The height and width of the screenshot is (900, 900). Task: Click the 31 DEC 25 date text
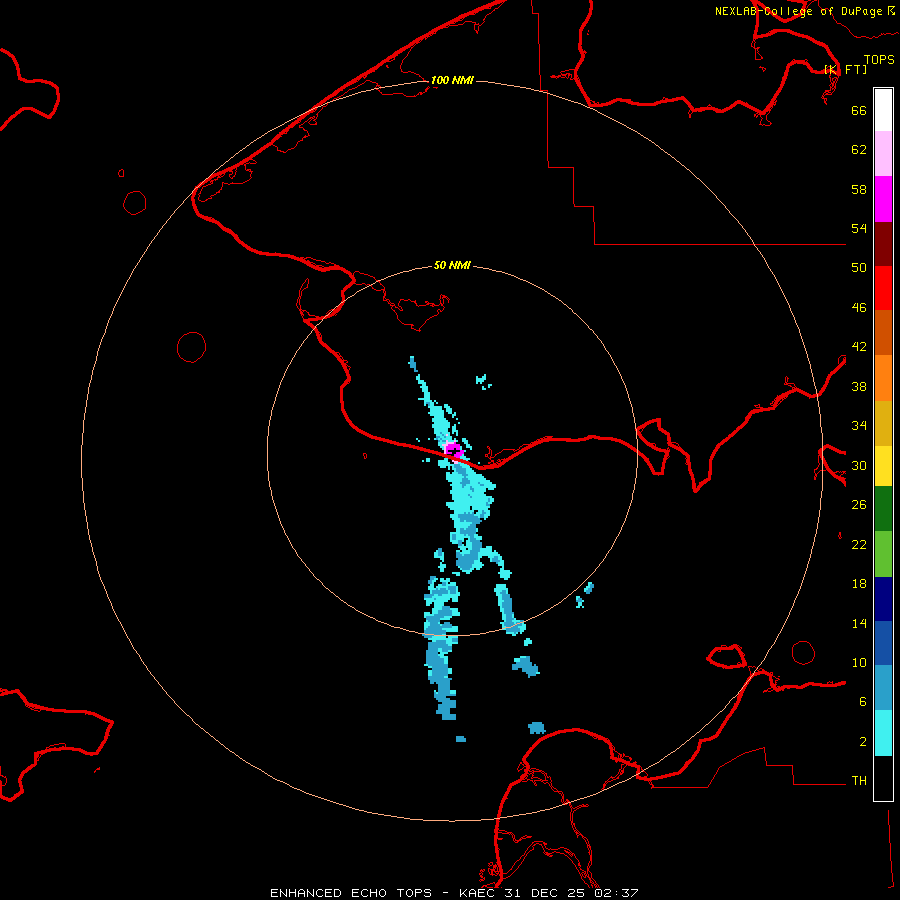tap(546, 893)
